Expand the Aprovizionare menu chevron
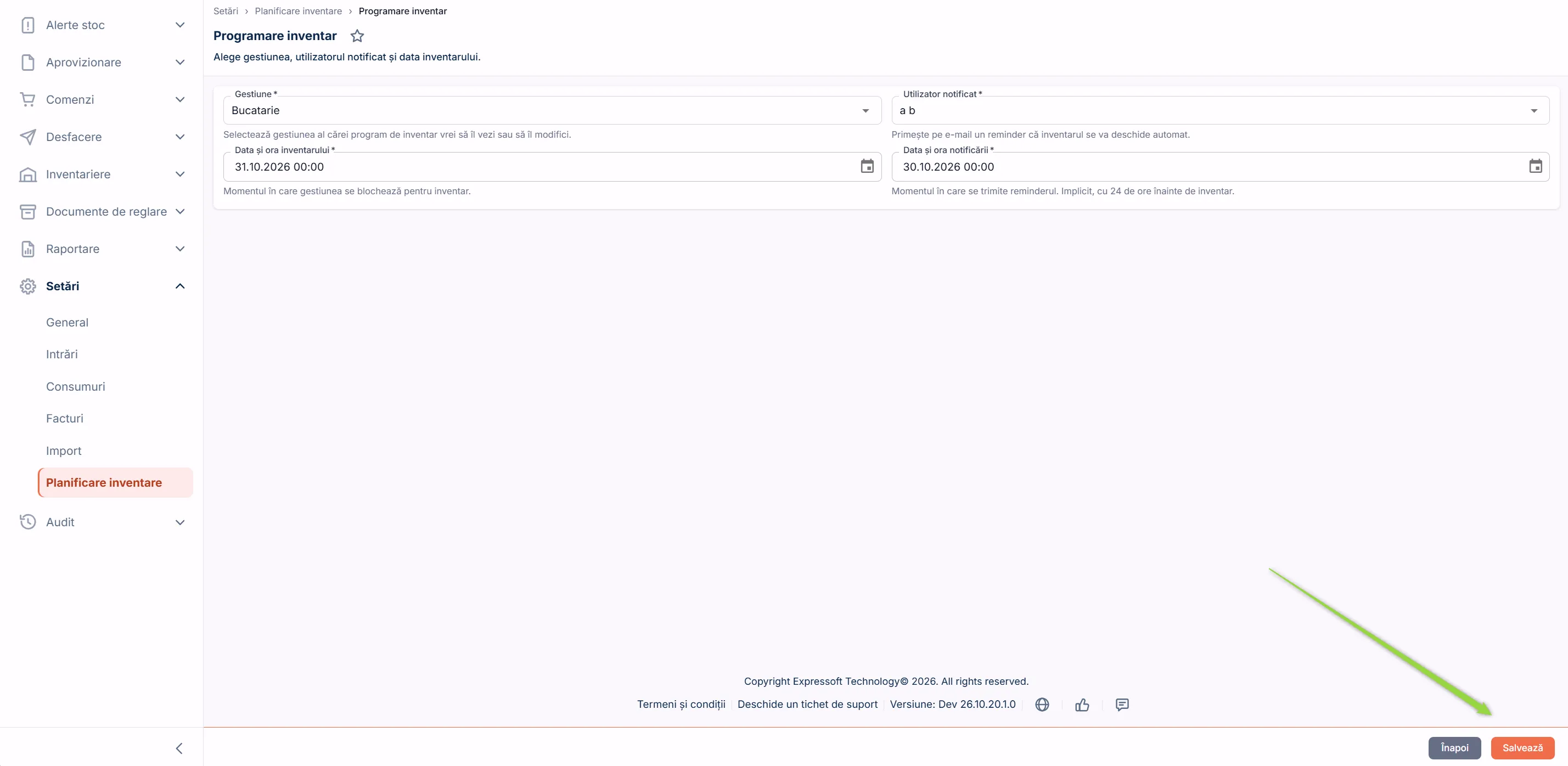 click(179, 62)
